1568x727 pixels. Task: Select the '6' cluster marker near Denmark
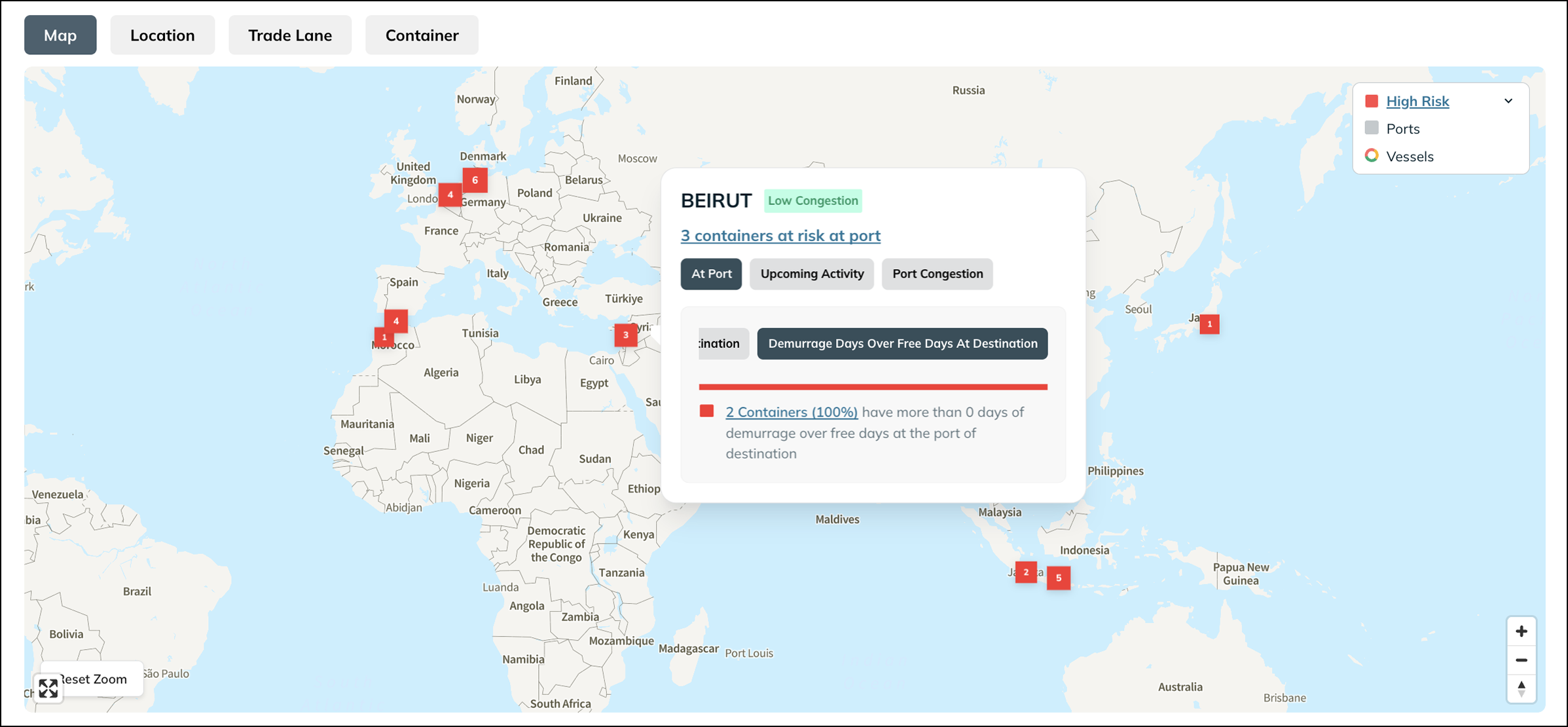475,179
